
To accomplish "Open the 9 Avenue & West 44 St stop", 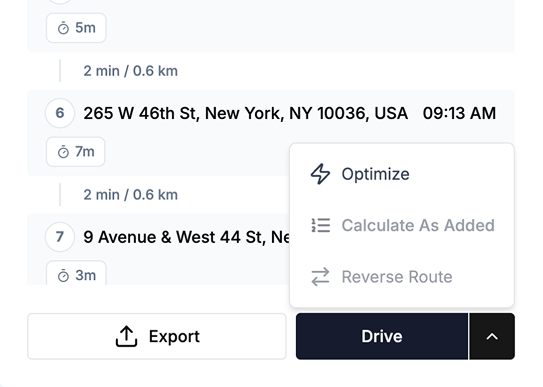I will click(186, 237).
